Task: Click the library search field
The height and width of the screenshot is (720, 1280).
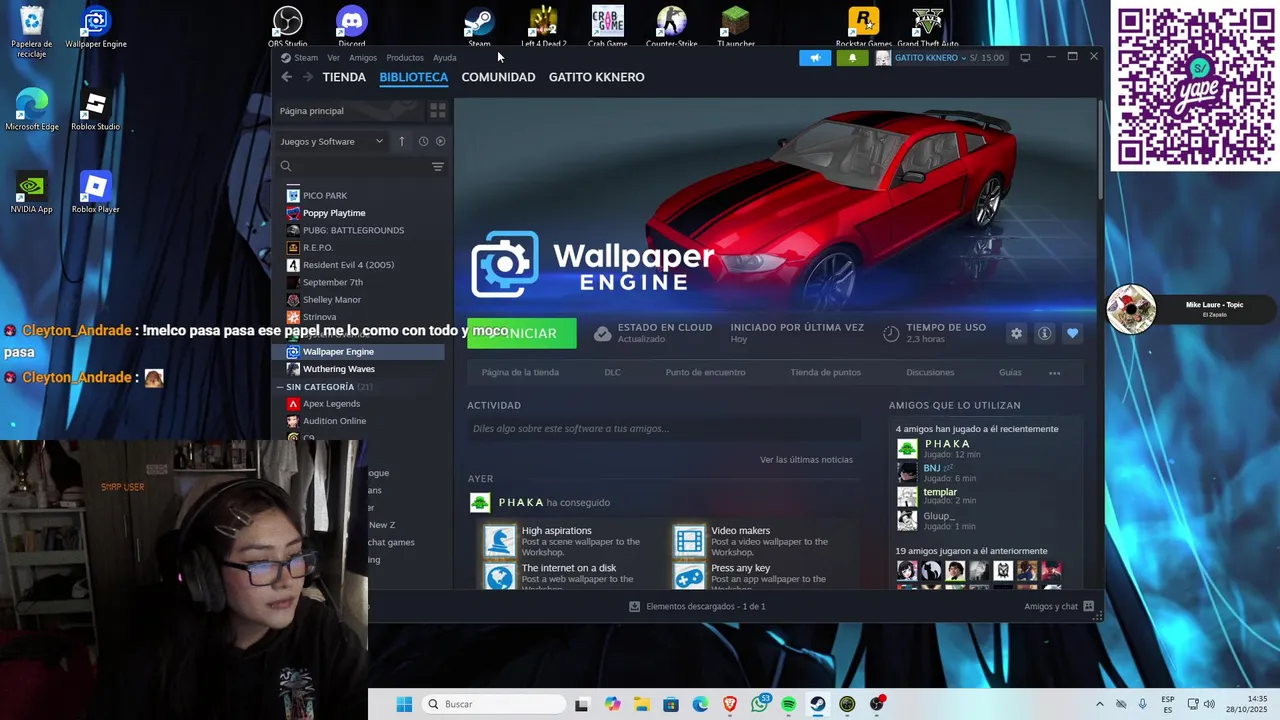Action: click(x=353, y=166)
